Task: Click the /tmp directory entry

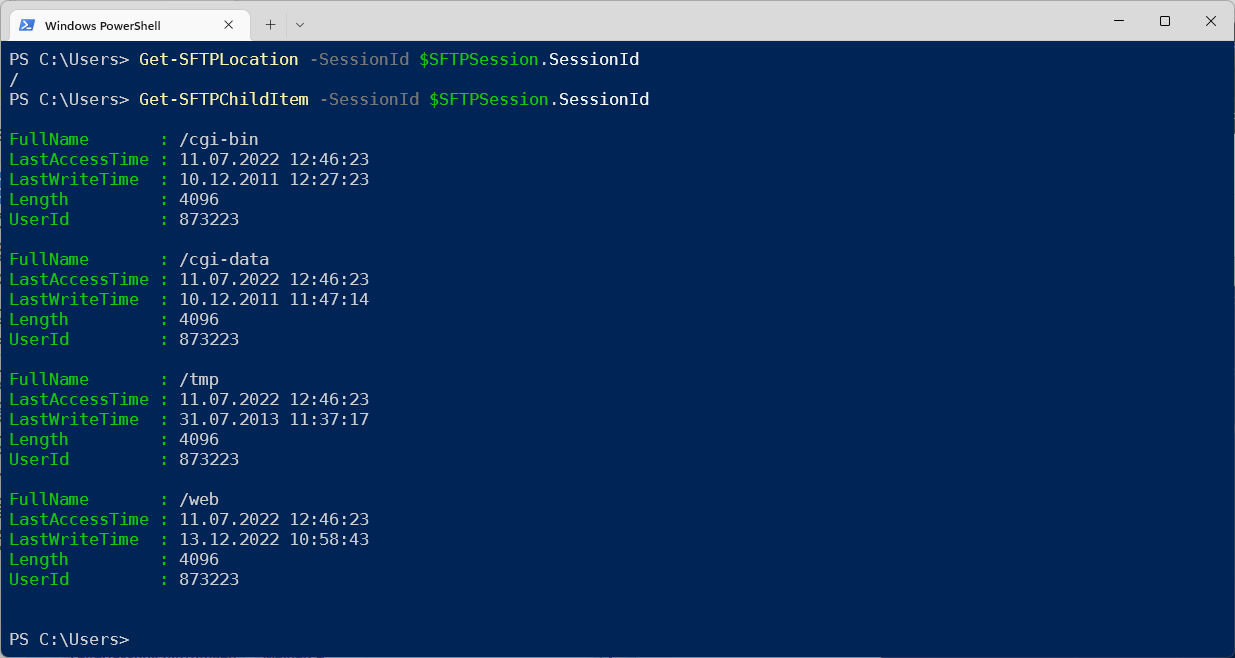Action: click(x=199, y=379)
